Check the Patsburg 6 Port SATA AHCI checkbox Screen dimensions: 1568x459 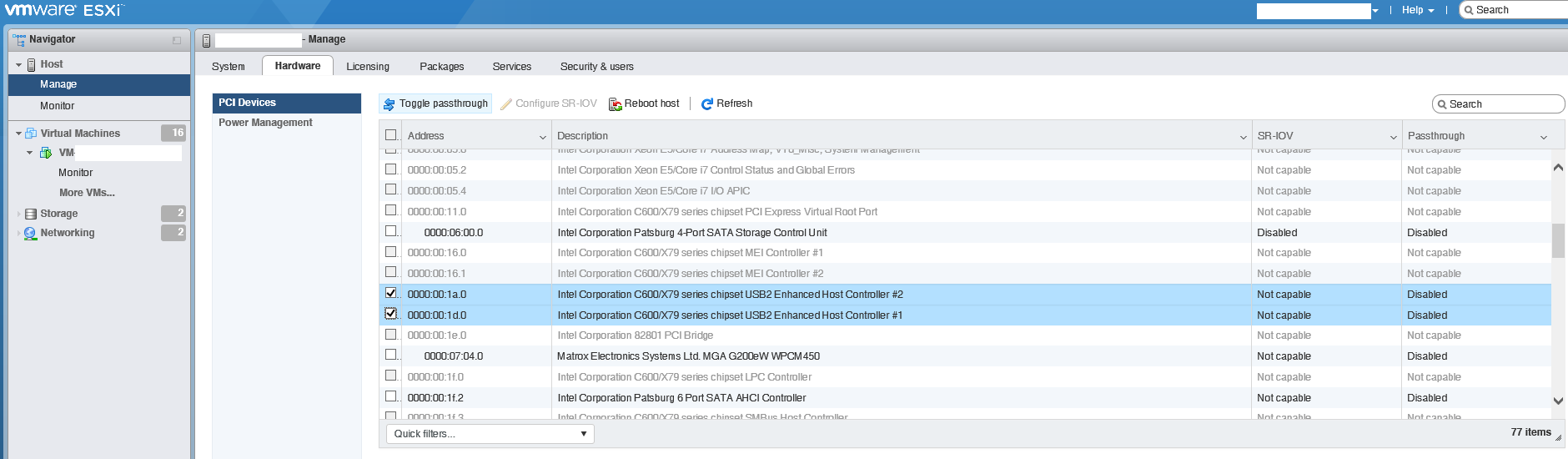click(x=390, y=396)
